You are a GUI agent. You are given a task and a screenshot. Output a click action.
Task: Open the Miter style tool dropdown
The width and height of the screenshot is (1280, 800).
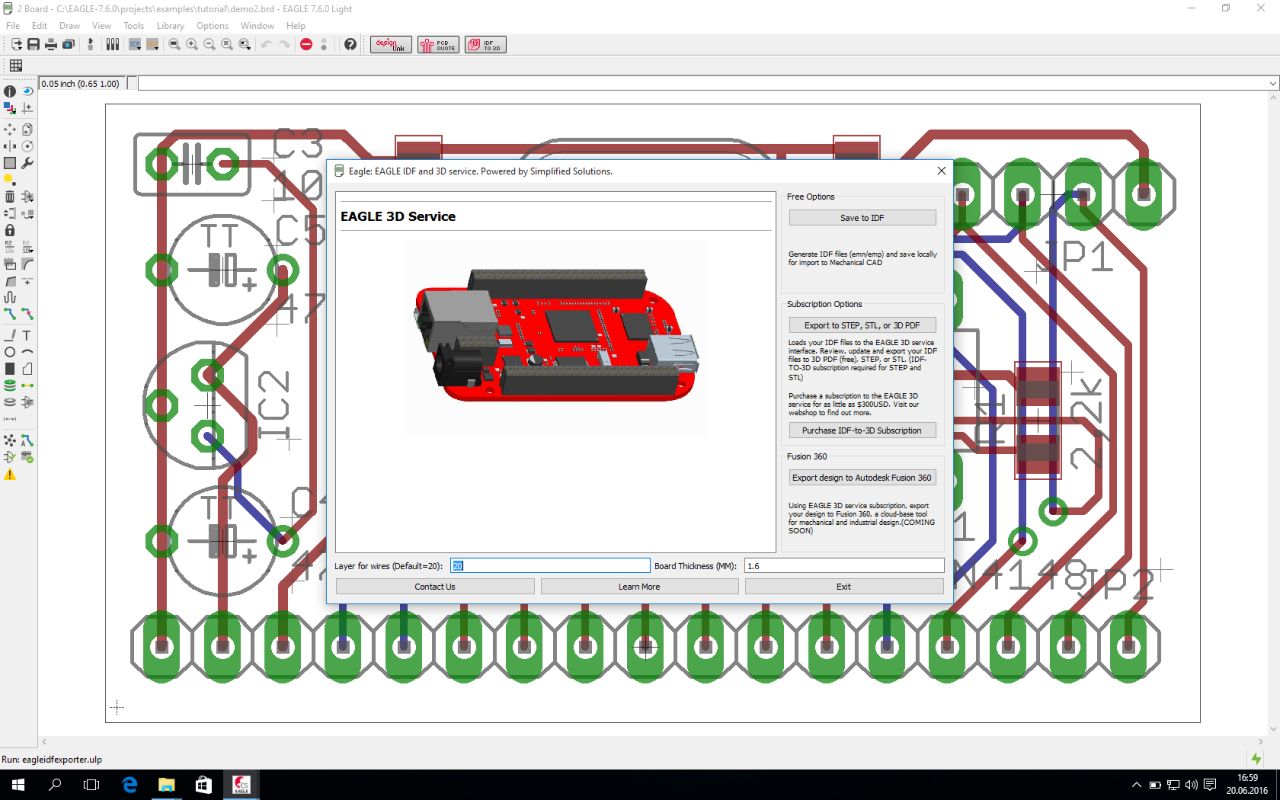point(27,264)
